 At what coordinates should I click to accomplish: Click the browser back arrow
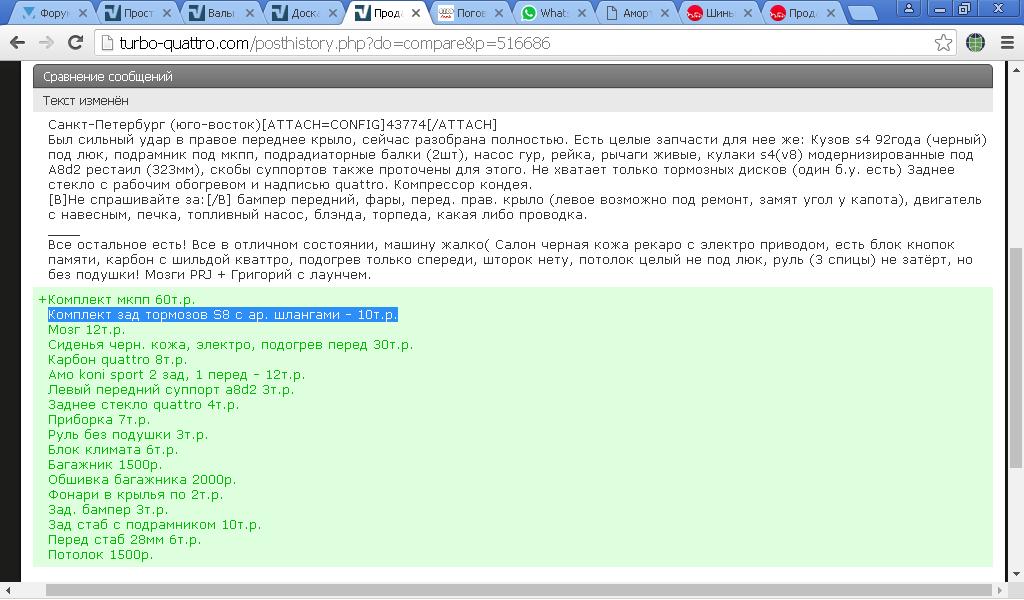coord(17,43)
